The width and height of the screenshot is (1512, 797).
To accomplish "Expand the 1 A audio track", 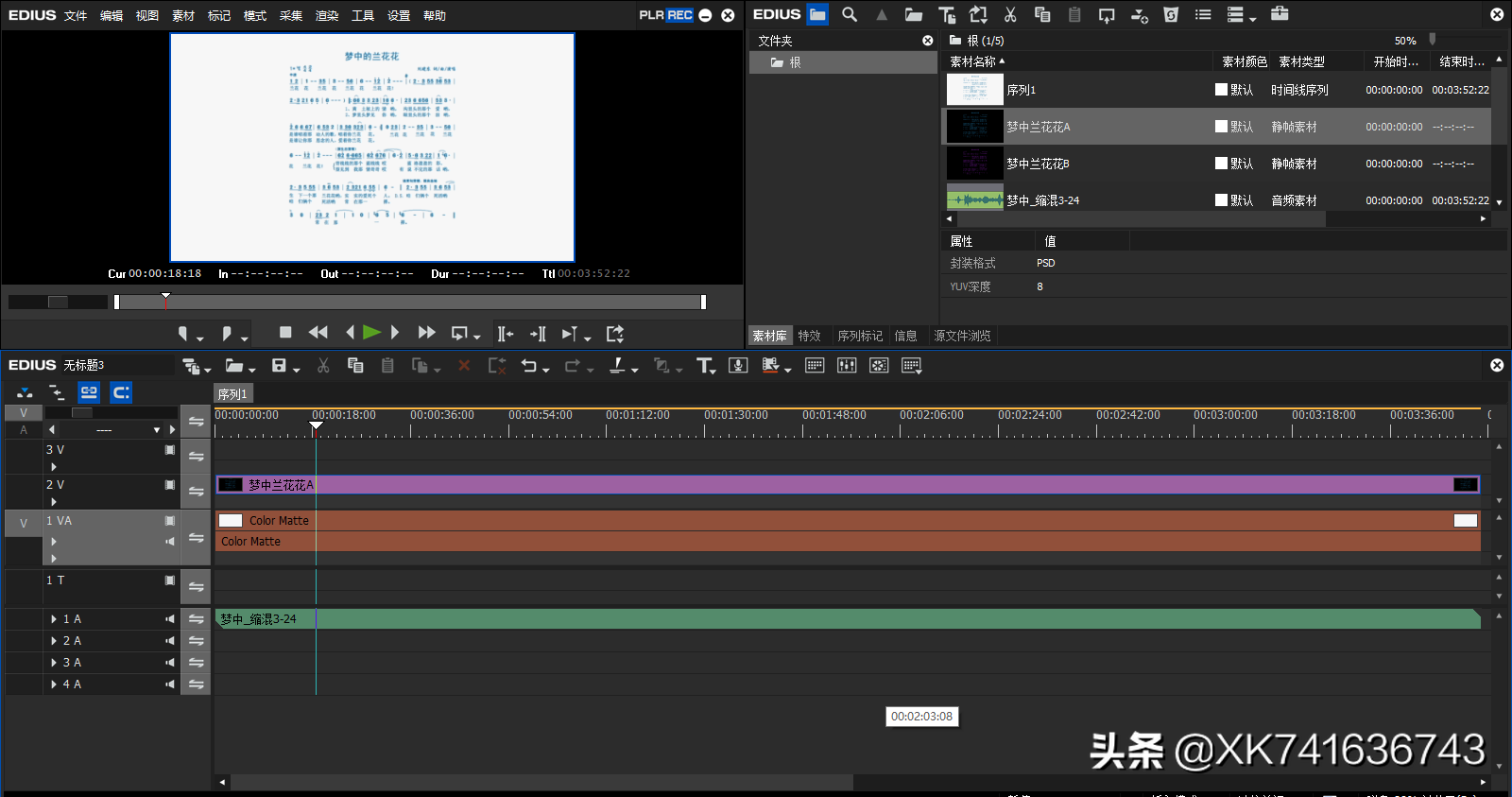I will pos(54,619).
